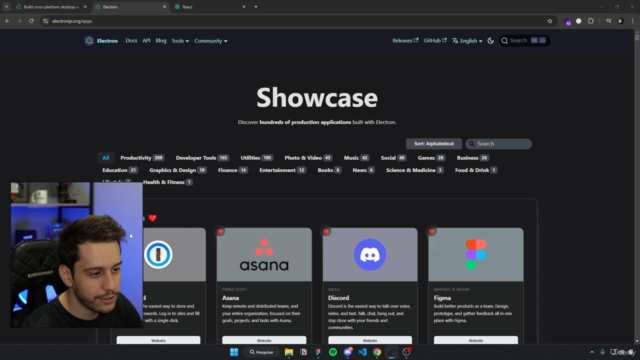Filter by Games category
640x360 pixels.
click(x=431, y=158)
